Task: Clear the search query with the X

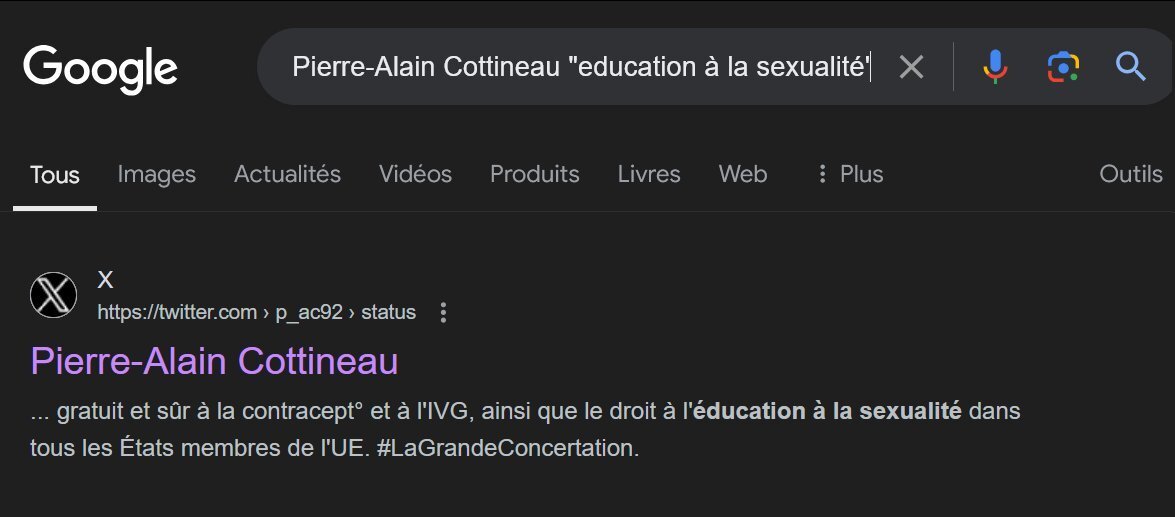Action: point(911,67)
